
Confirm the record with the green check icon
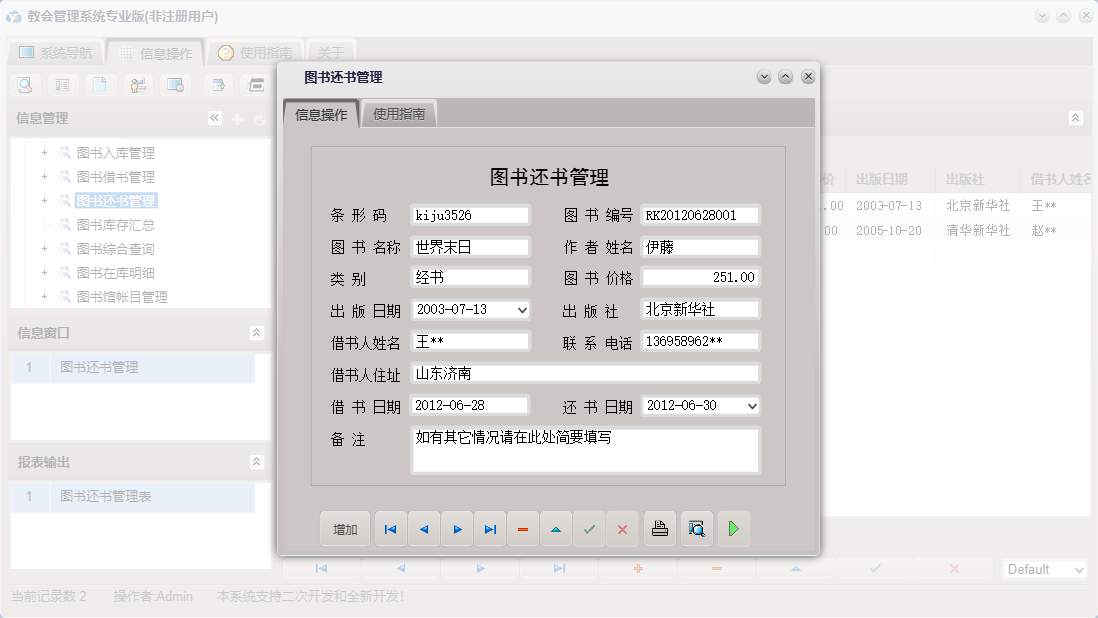point(589,529)
